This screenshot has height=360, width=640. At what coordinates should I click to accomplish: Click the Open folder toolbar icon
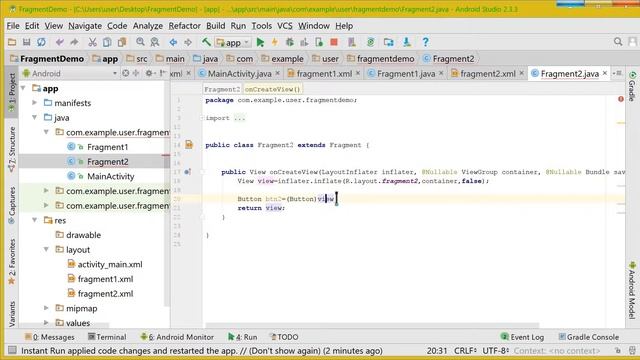coord(12,42)
